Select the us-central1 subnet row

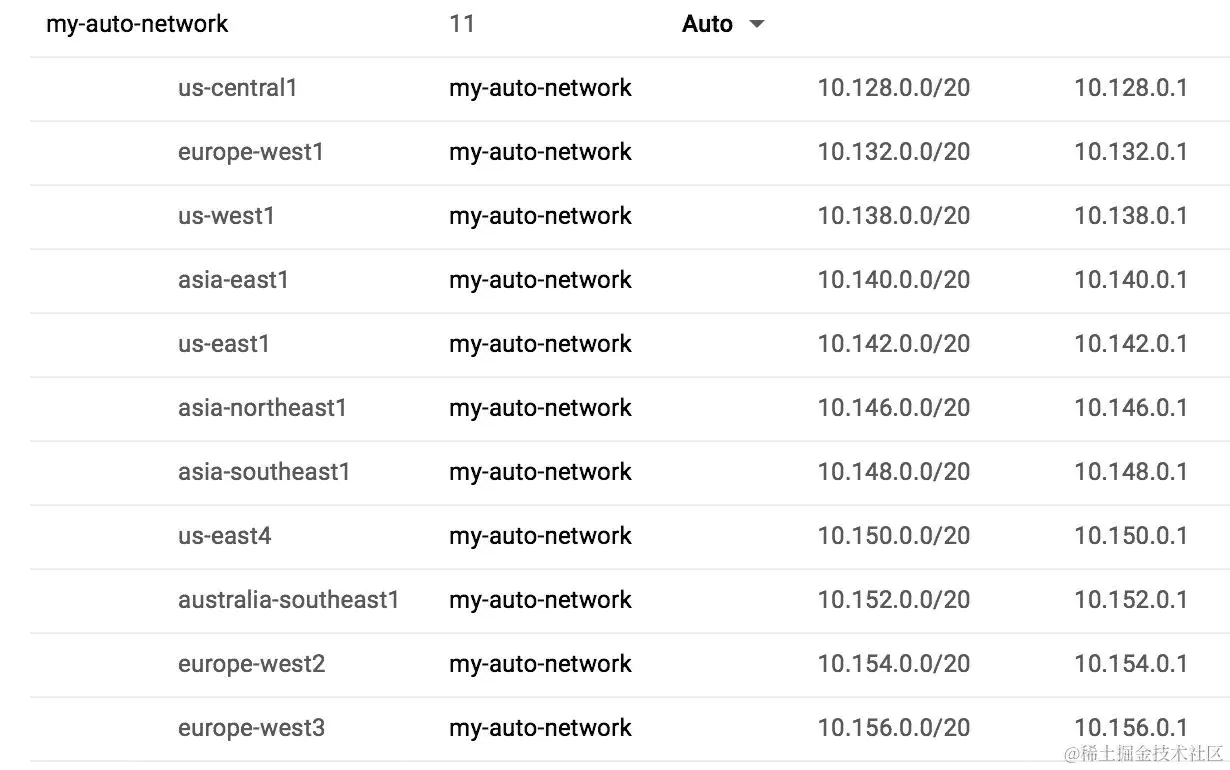coord(630,89)
